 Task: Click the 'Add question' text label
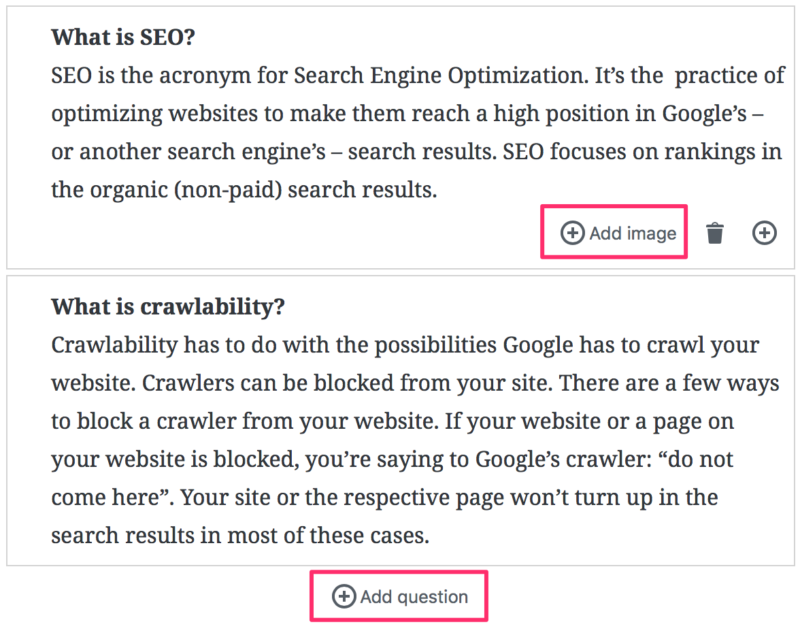pyautogui.click(x=413, y=596)
